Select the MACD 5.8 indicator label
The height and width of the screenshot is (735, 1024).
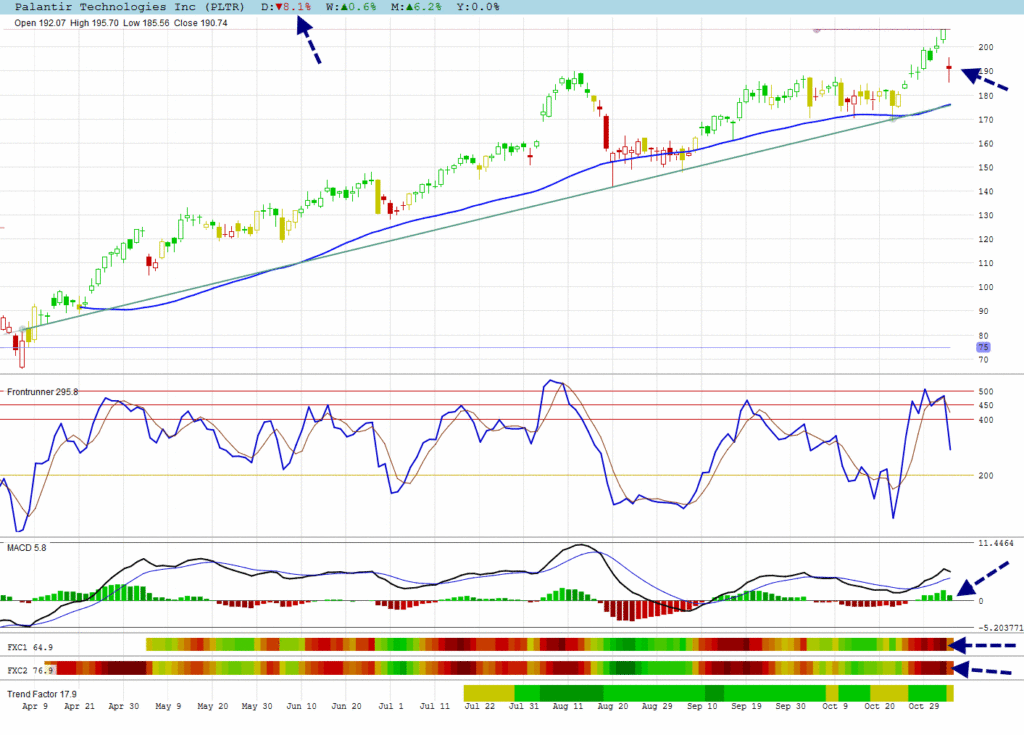(x=27, y=547)
